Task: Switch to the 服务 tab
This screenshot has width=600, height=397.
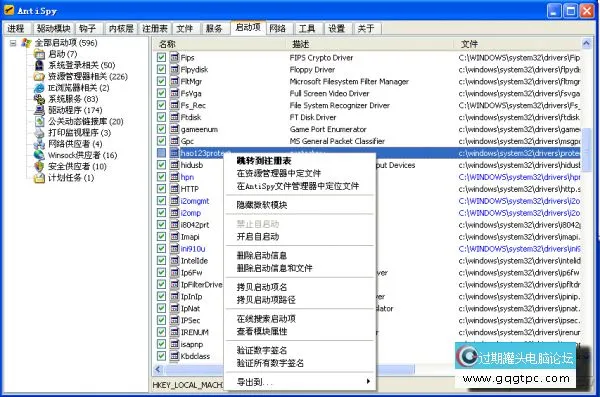Action: (x=214, y=28)
